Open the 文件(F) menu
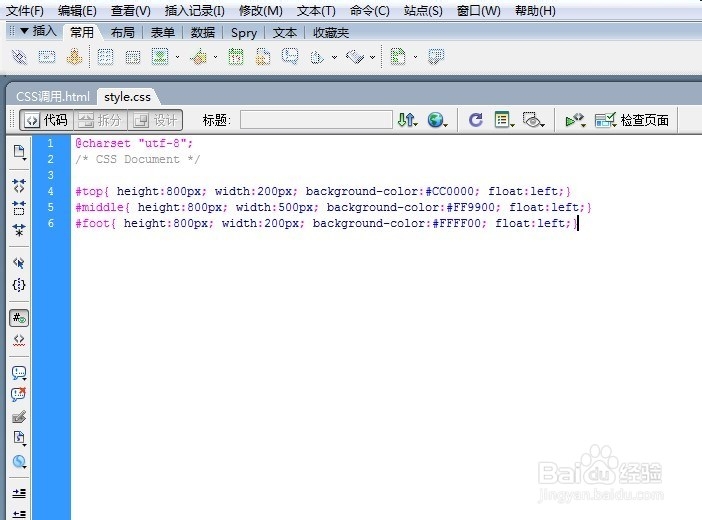Image resolution: width=702 pixels, height=520 pixels. point(25,10)
